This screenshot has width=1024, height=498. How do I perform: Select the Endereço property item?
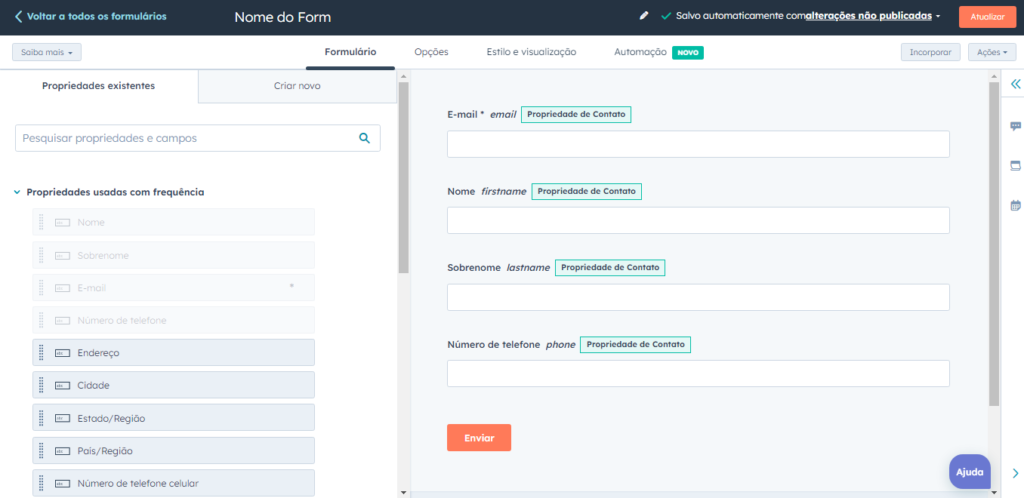click(x=174, y=352)
